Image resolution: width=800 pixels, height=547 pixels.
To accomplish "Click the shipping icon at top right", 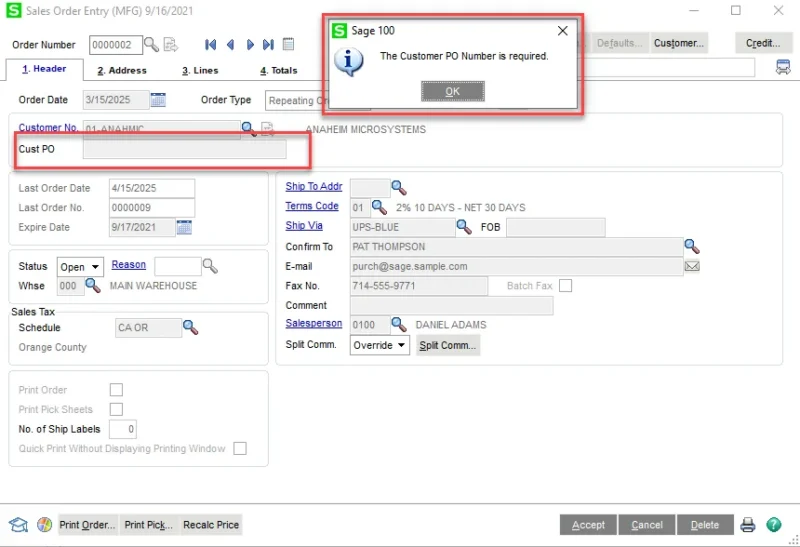I will coord(783,67).
